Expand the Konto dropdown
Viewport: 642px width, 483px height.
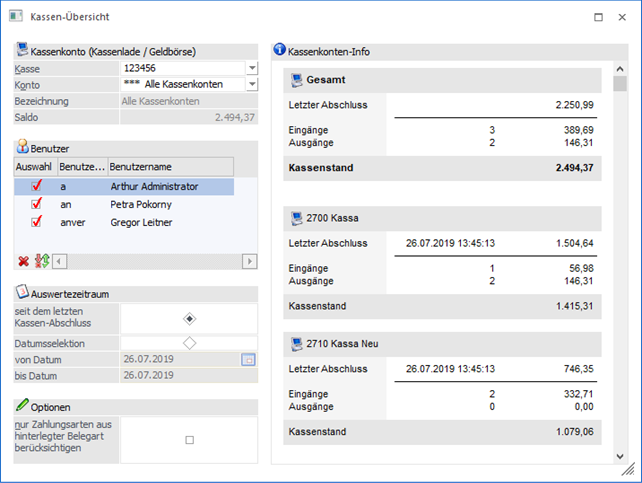(x=251, y=85)
